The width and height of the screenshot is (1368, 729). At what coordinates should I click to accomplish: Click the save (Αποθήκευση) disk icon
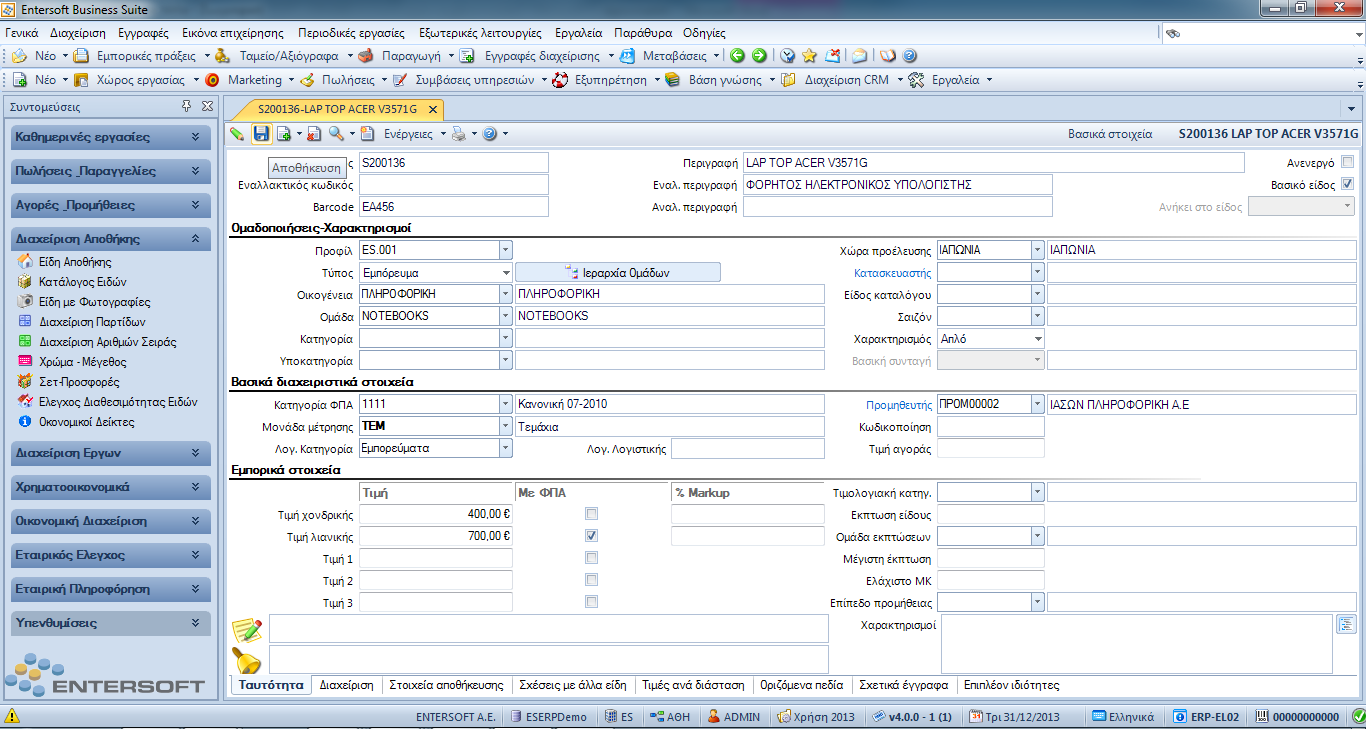(261, 133)
